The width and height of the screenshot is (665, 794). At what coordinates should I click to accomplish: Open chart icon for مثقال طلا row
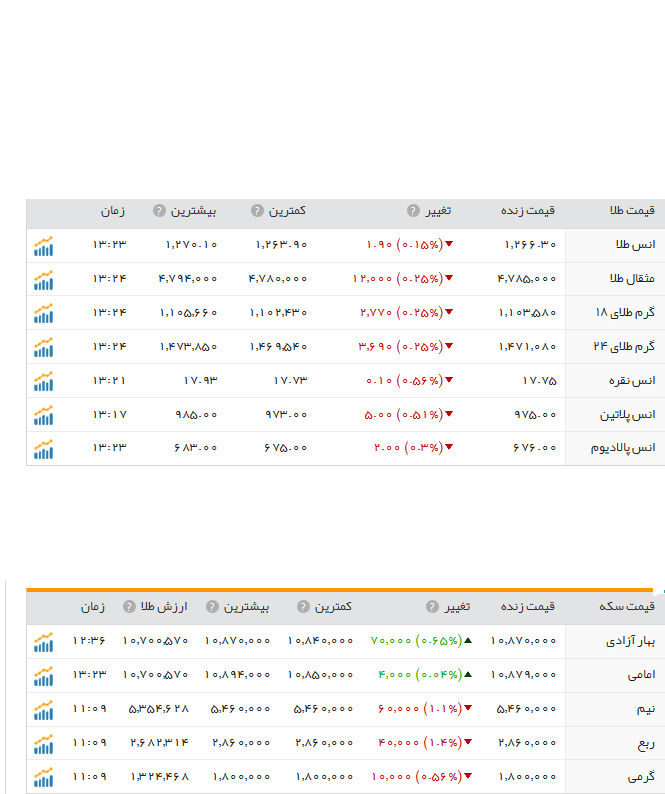click(x=44, y=280)
